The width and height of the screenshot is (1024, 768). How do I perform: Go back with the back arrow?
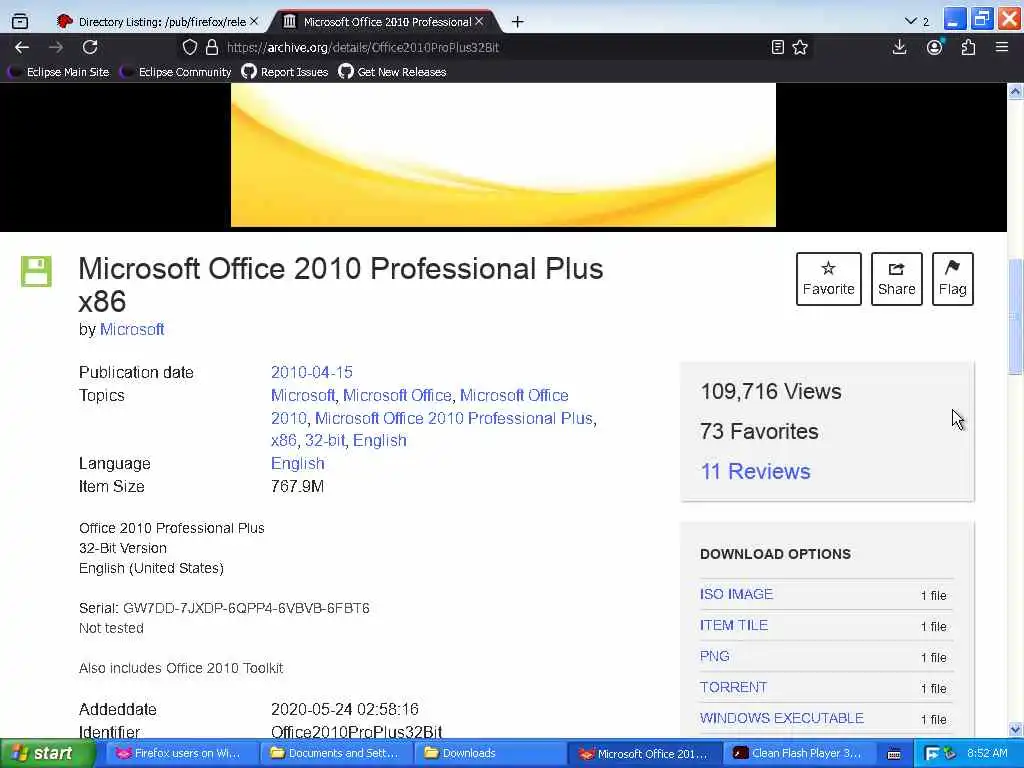(22, 47)
